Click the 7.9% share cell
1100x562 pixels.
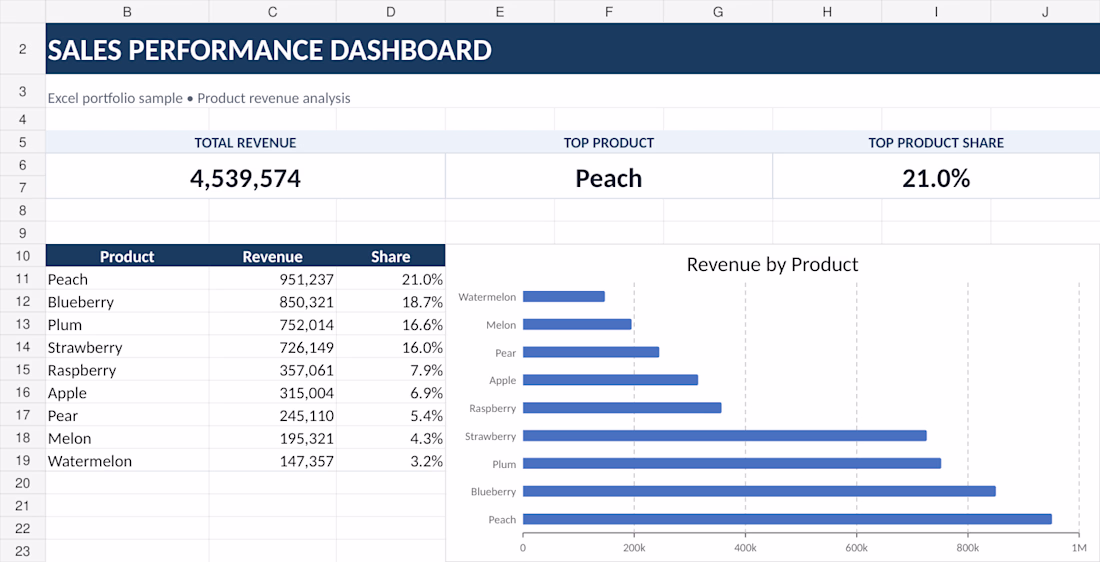coord(391,370)
